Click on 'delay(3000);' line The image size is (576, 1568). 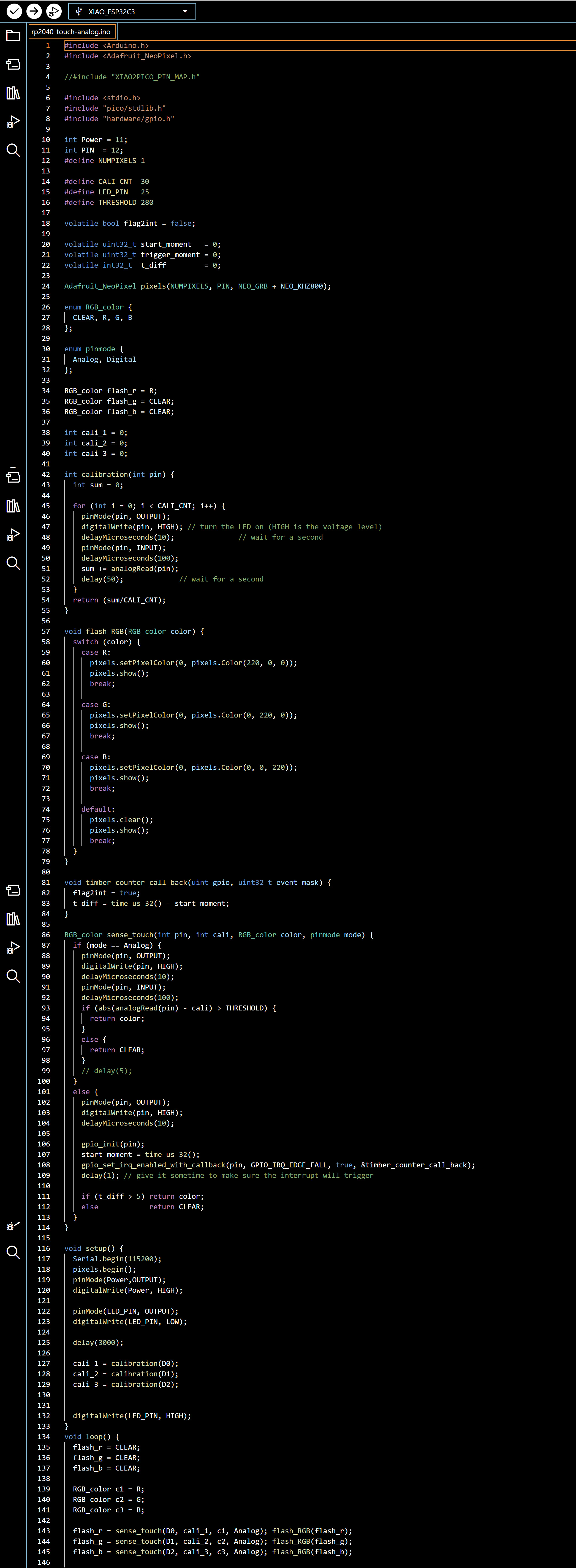coord(98,1343)
